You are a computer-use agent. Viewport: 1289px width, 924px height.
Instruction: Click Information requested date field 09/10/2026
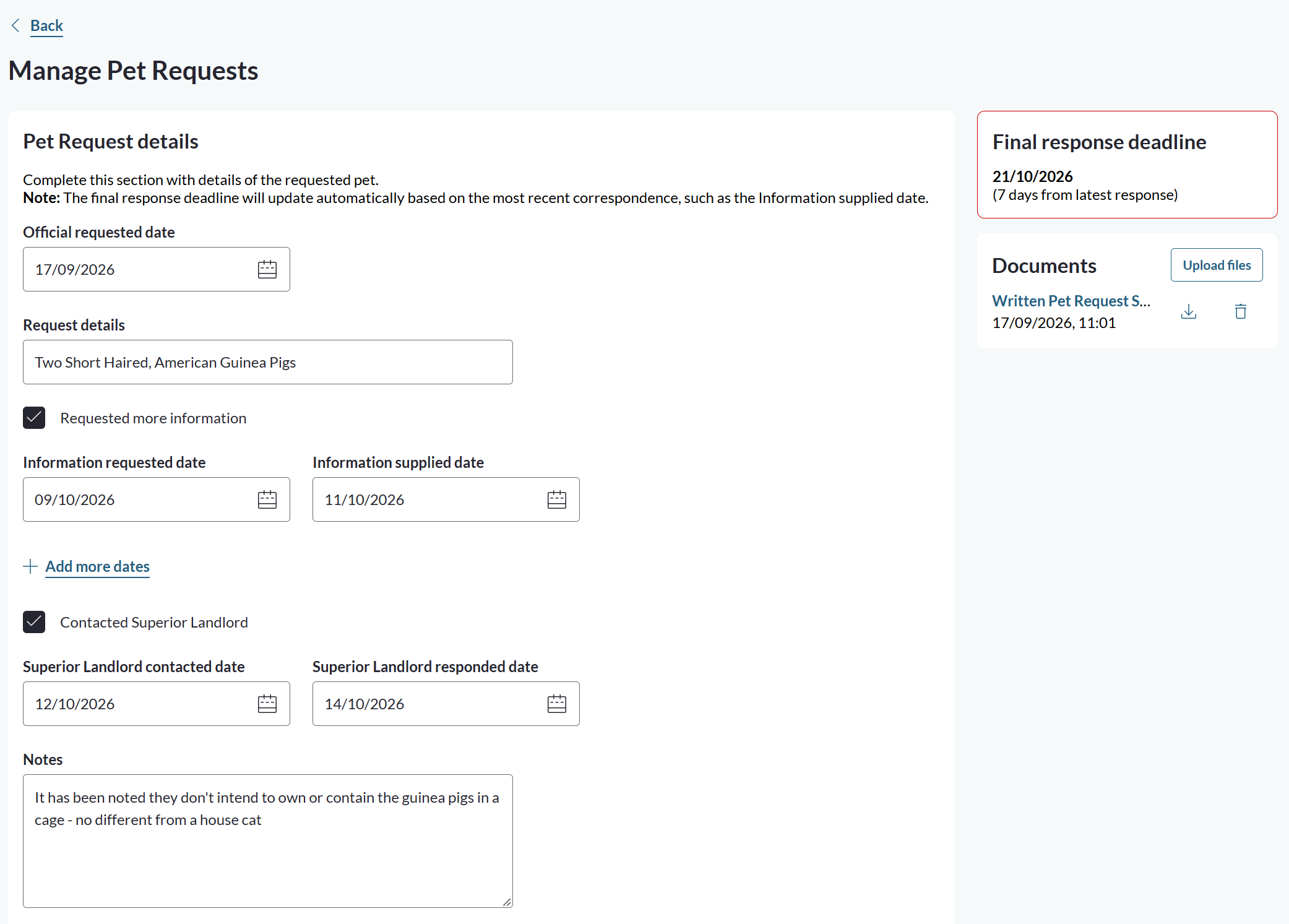[x=157, y=499]
